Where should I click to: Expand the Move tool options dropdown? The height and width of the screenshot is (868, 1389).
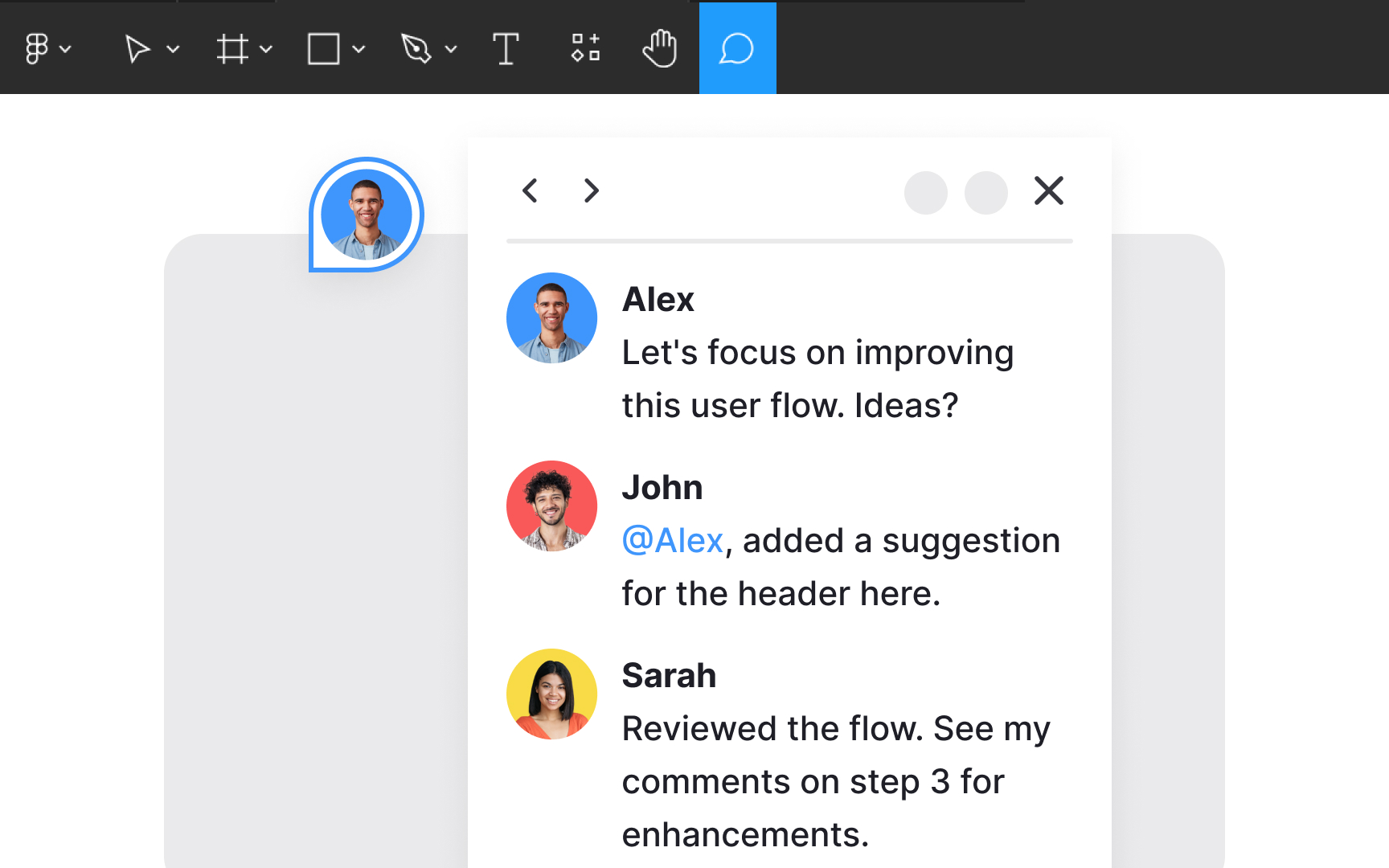pyautogui.click(x=174, y=50)
